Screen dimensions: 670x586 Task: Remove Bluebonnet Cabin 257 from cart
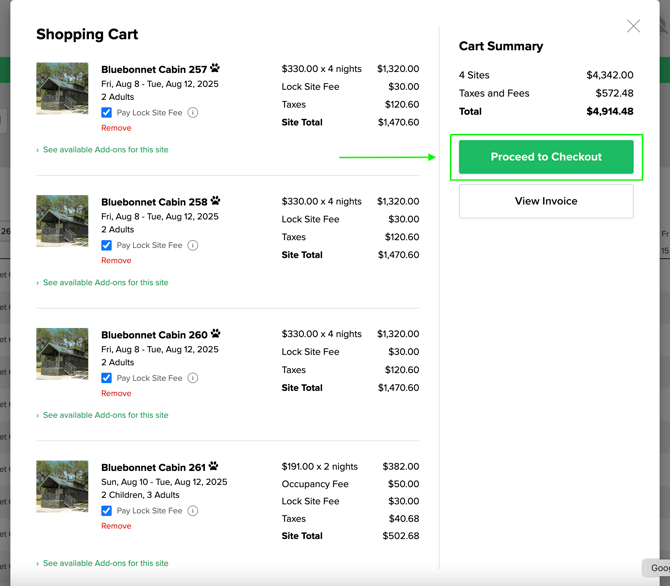click(x=116, y=128)
